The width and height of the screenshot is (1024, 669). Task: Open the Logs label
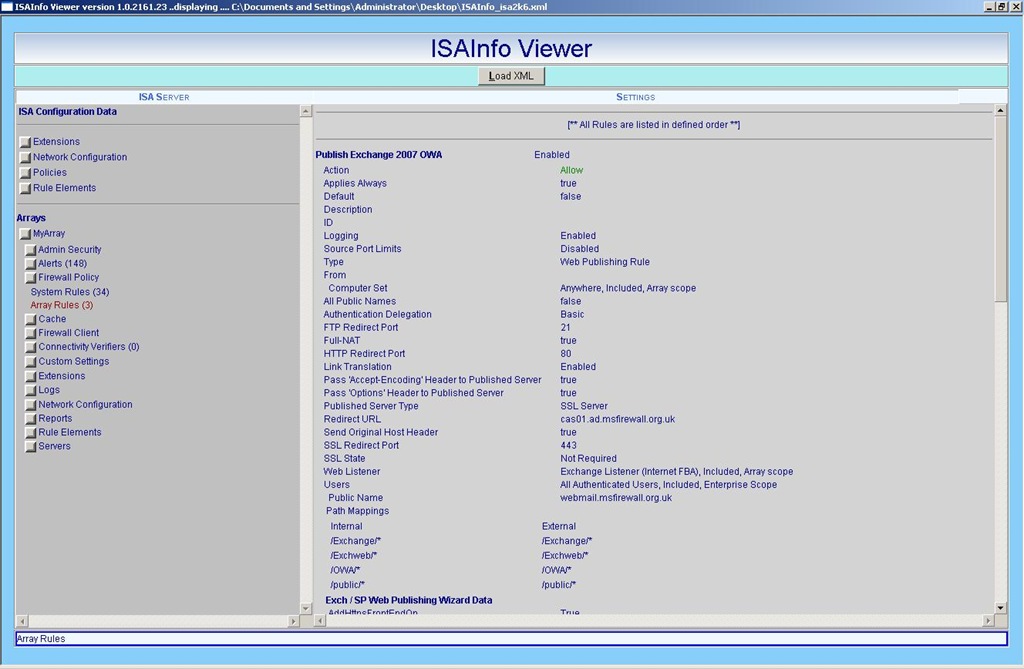tap(49, 390)
